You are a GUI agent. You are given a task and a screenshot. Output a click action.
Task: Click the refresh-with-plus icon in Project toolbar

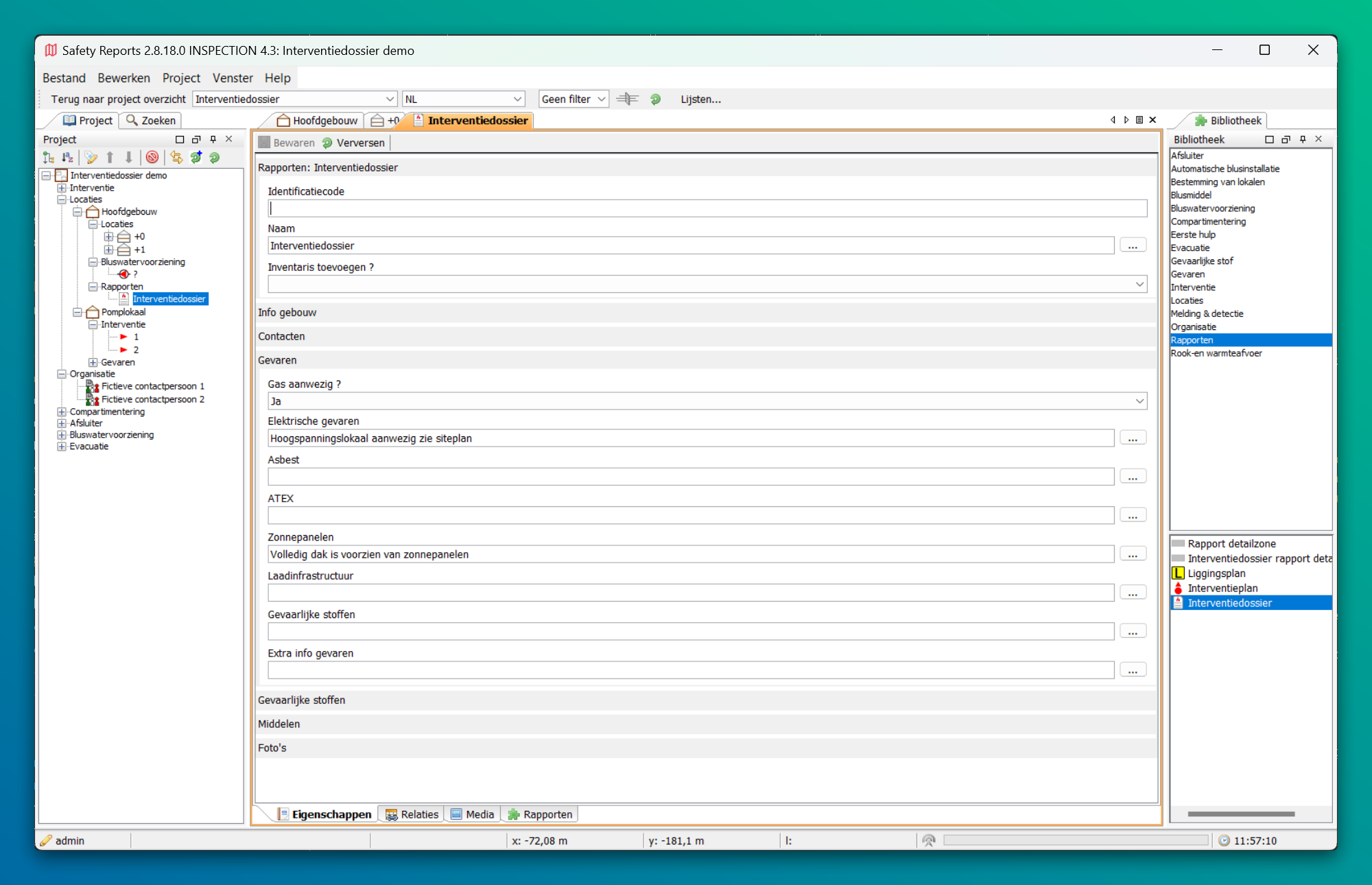click(x=196, y=158)
